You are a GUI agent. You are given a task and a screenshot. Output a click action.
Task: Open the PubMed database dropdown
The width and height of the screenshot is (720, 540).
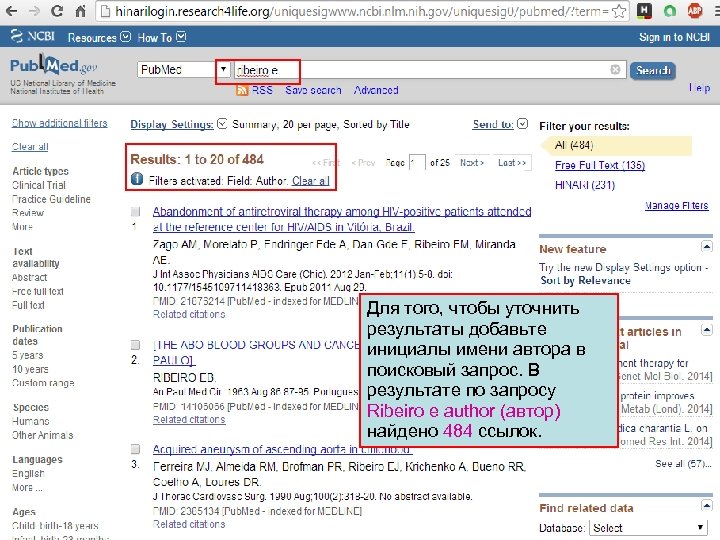(x=183, y=70)
